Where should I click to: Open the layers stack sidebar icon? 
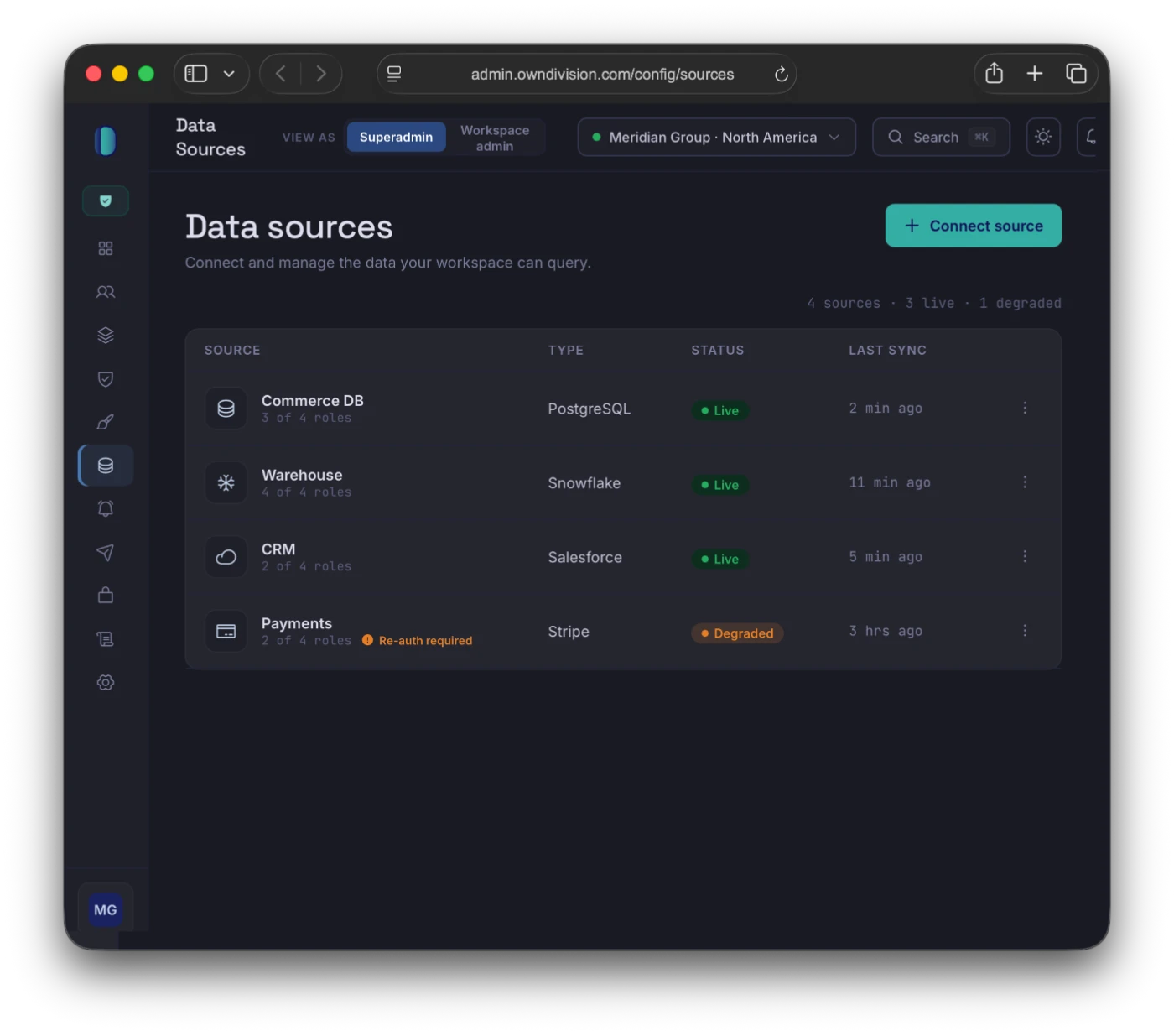click(106, 336)
